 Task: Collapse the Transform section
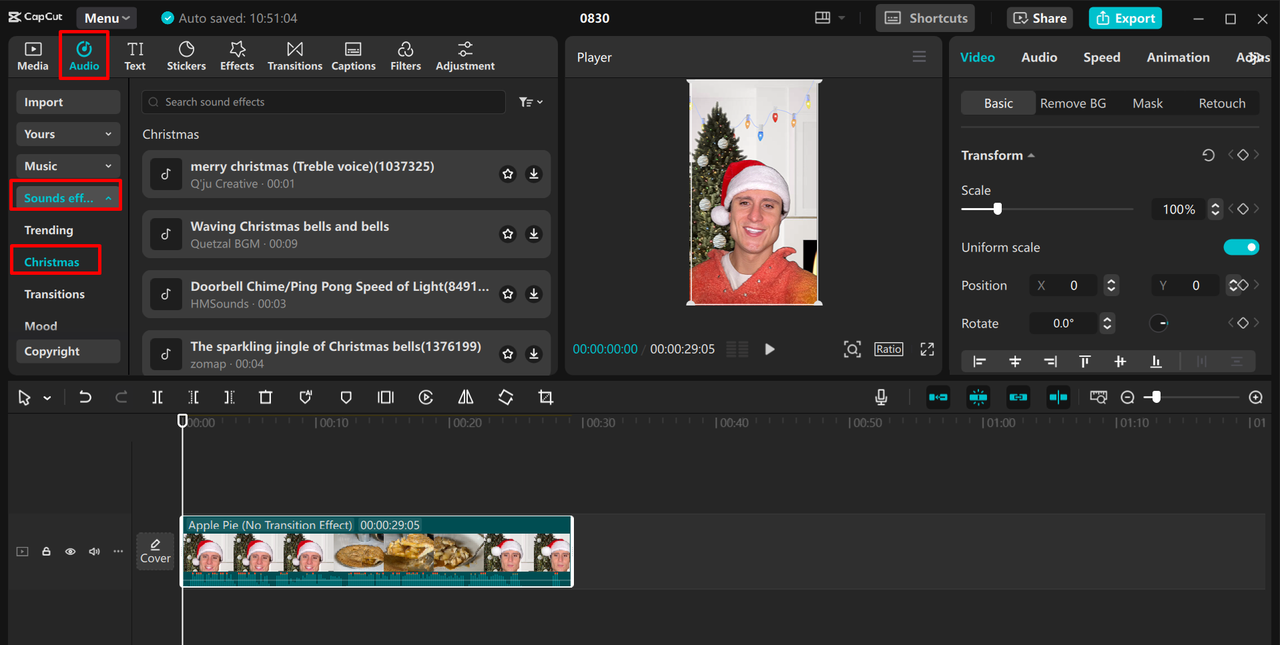click(1031, 156)
